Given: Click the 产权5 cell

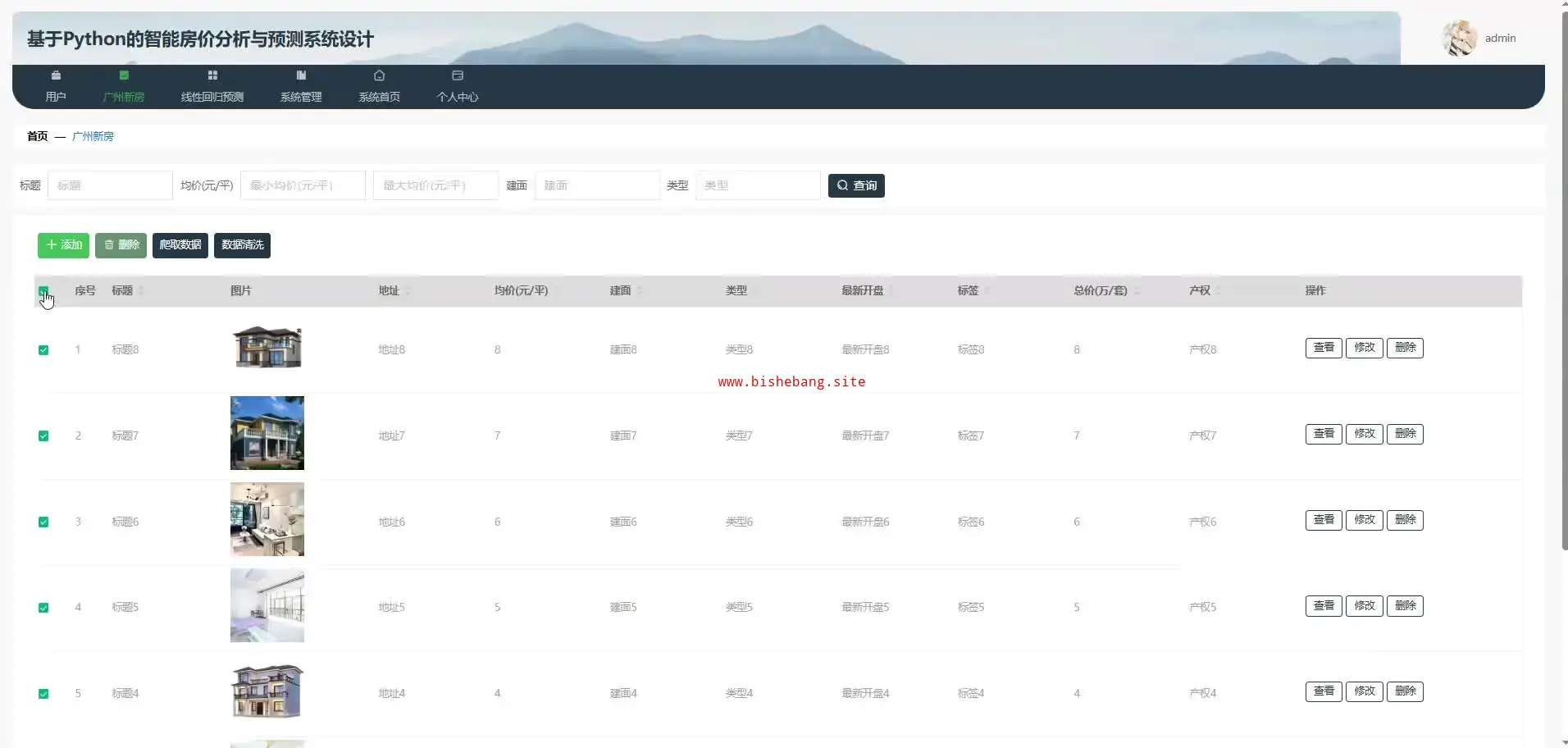Looking at the screenshot, I should pos(1203,608).
